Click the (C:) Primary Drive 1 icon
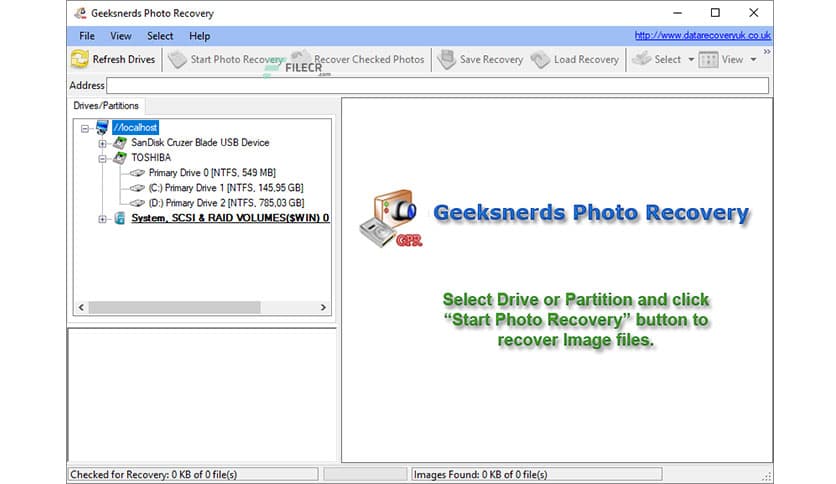 (137, 188)
